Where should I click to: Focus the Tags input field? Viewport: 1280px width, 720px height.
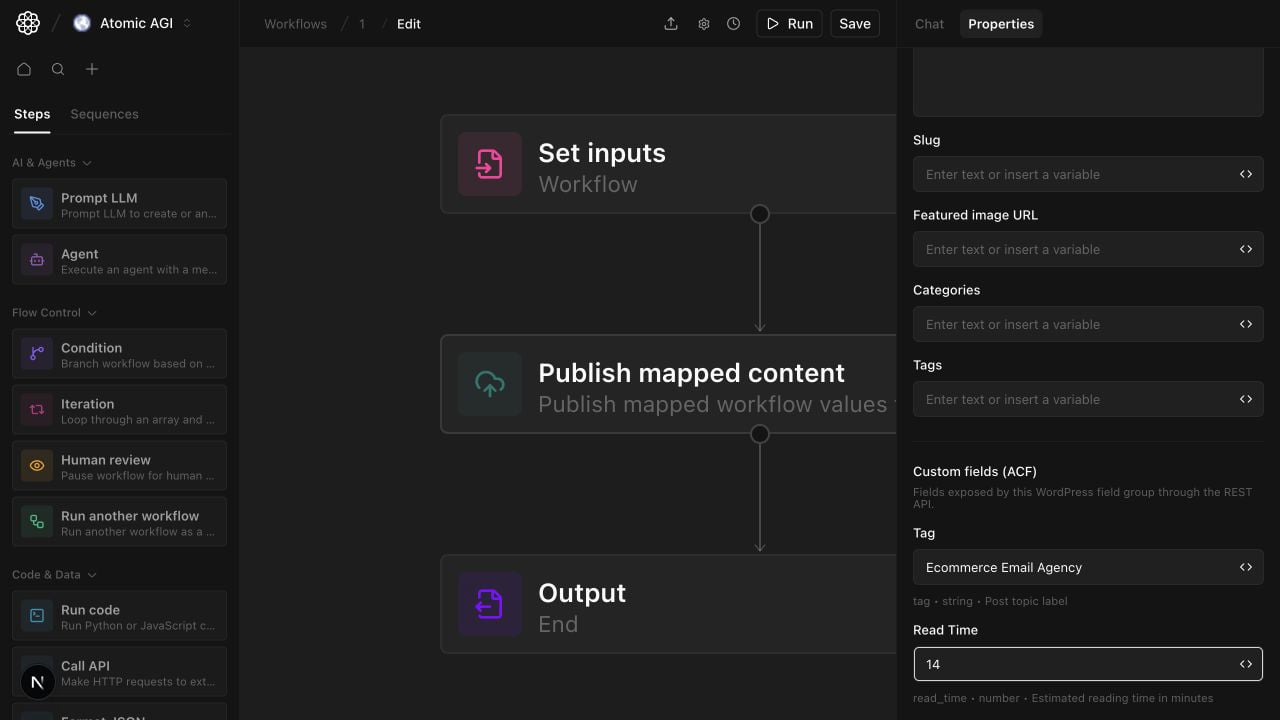1088,399
